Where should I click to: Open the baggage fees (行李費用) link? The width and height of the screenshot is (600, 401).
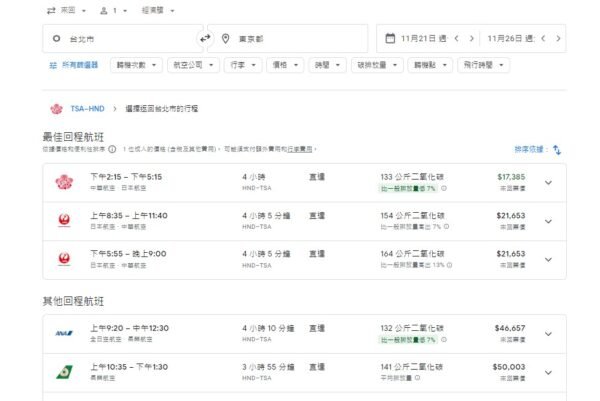pyautogui.click(x=300, y=149)
